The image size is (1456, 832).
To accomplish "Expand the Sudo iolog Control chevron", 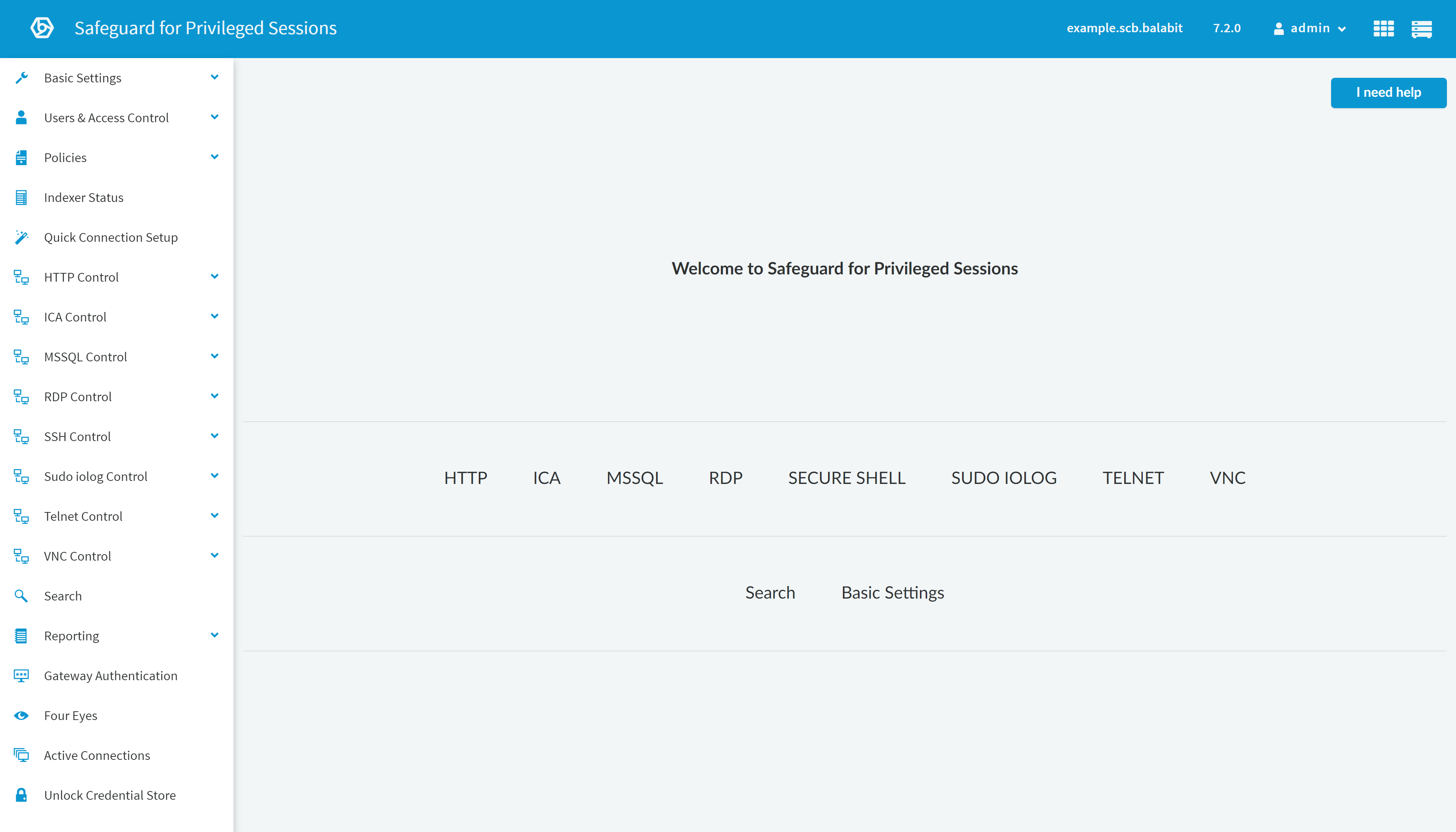I will 214,476.
